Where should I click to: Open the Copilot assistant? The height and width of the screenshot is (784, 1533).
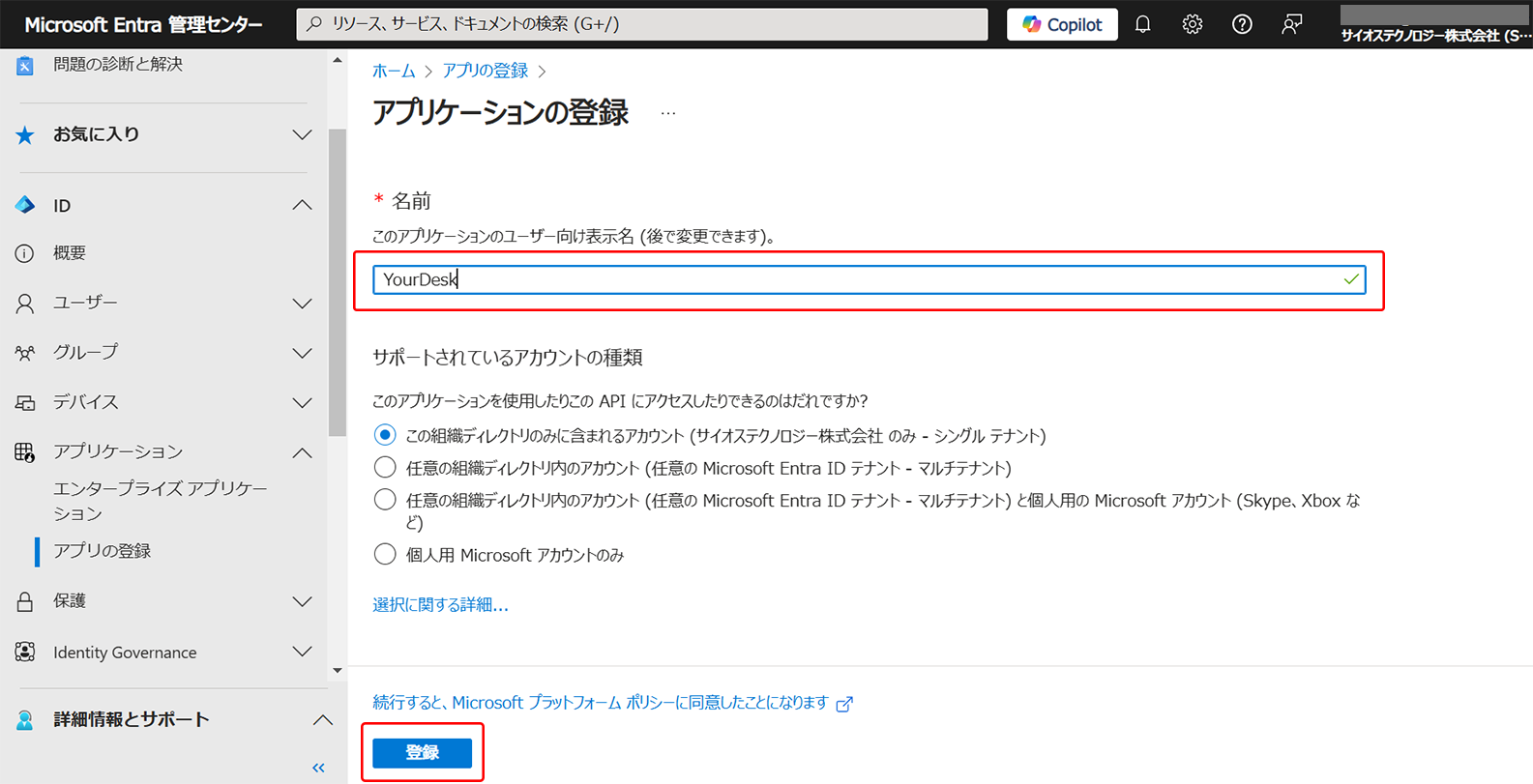click(1062, 24)
